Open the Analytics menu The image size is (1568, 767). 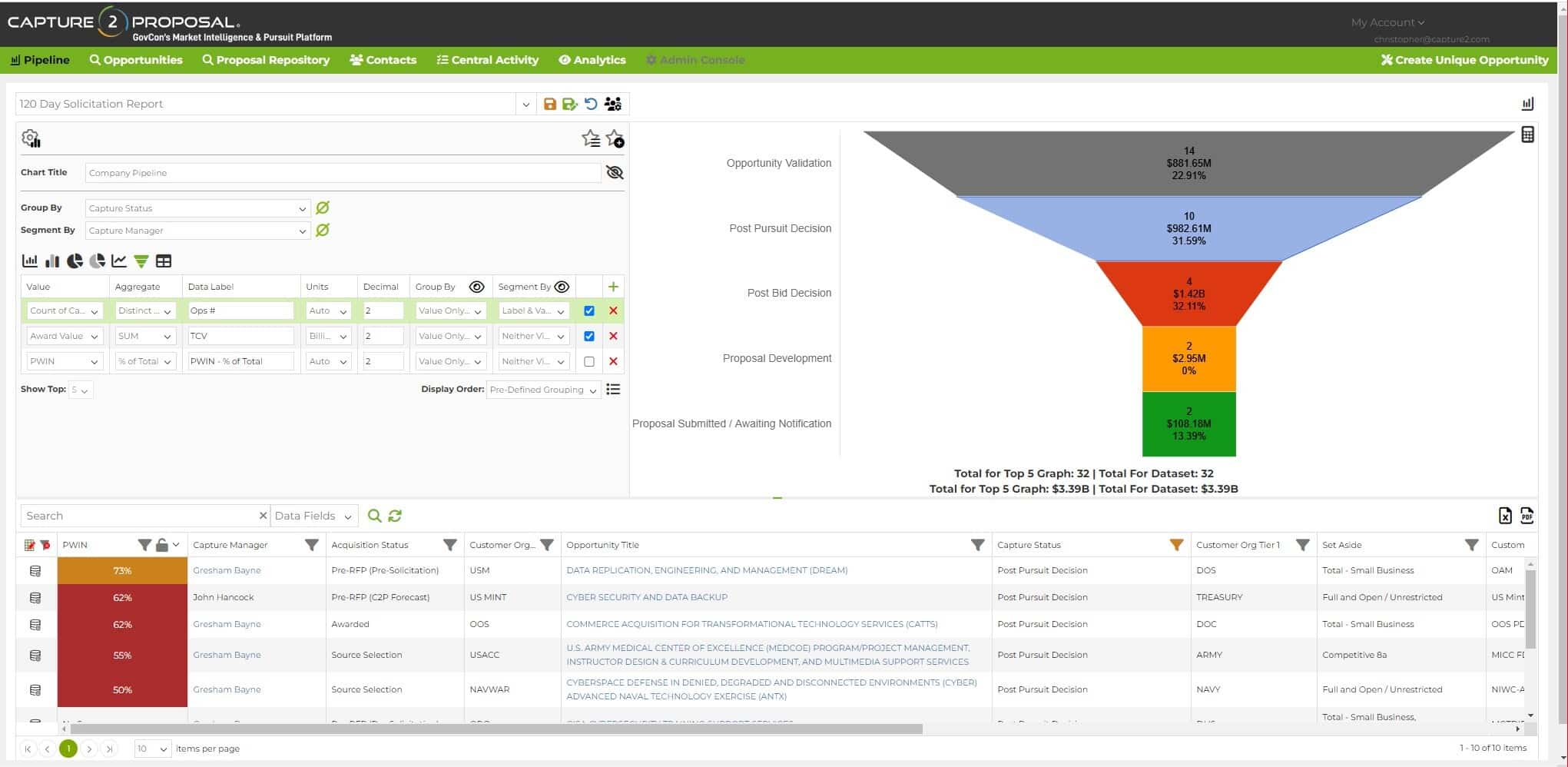pos(592,60)
